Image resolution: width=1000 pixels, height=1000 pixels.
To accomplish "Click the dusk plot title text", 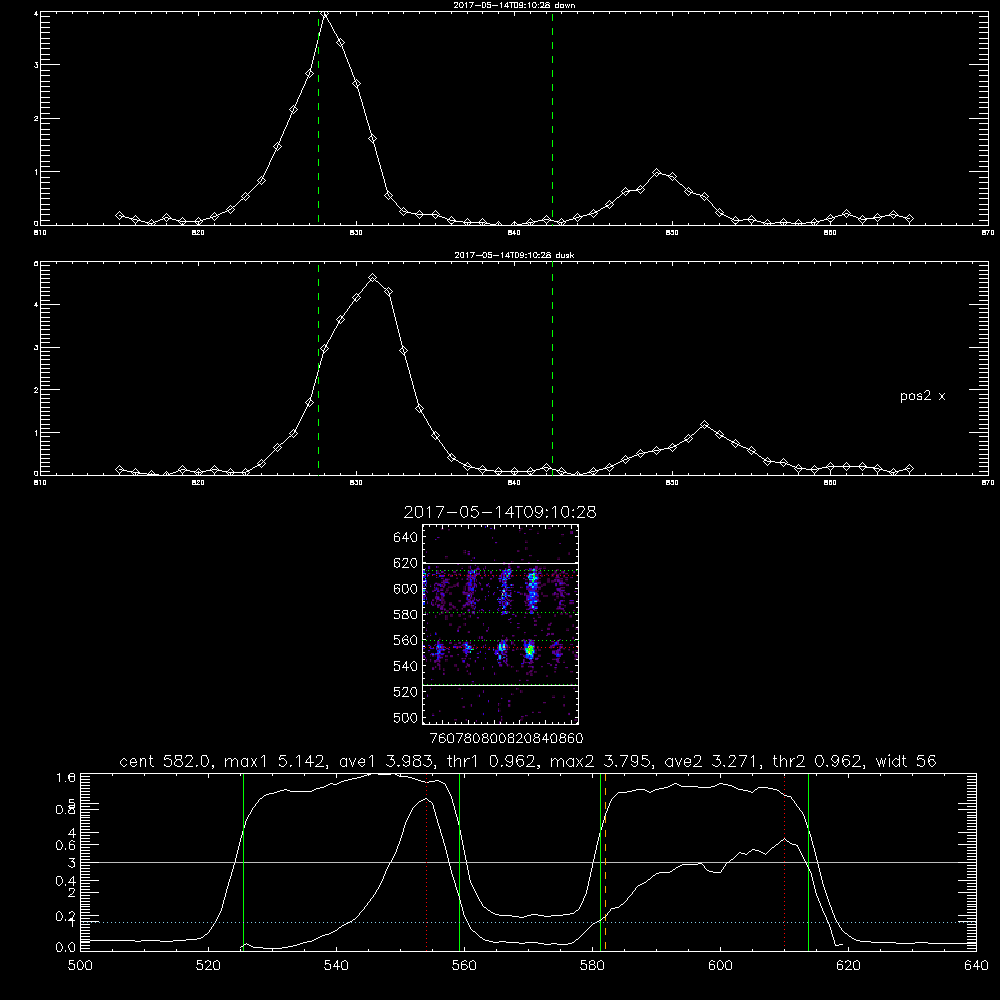I will click(x=514, y=255).
